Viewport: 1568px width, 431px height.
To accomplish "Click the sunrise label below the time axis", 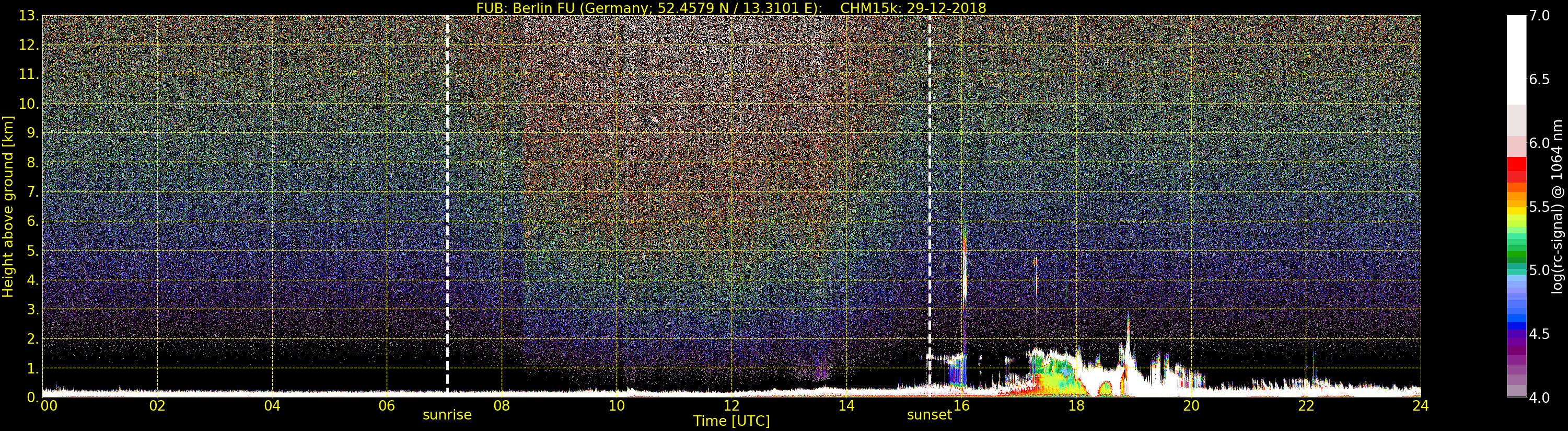I will 447,415.
